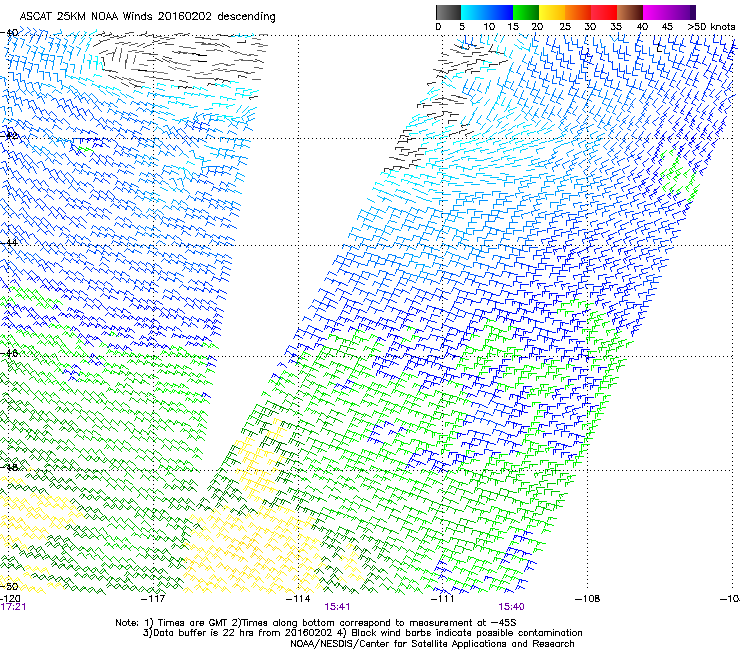Viewport: 740px width, 650px height.
Task: Click the gray 0-5 knots color swatch
Action: click(x=448, y=12)
